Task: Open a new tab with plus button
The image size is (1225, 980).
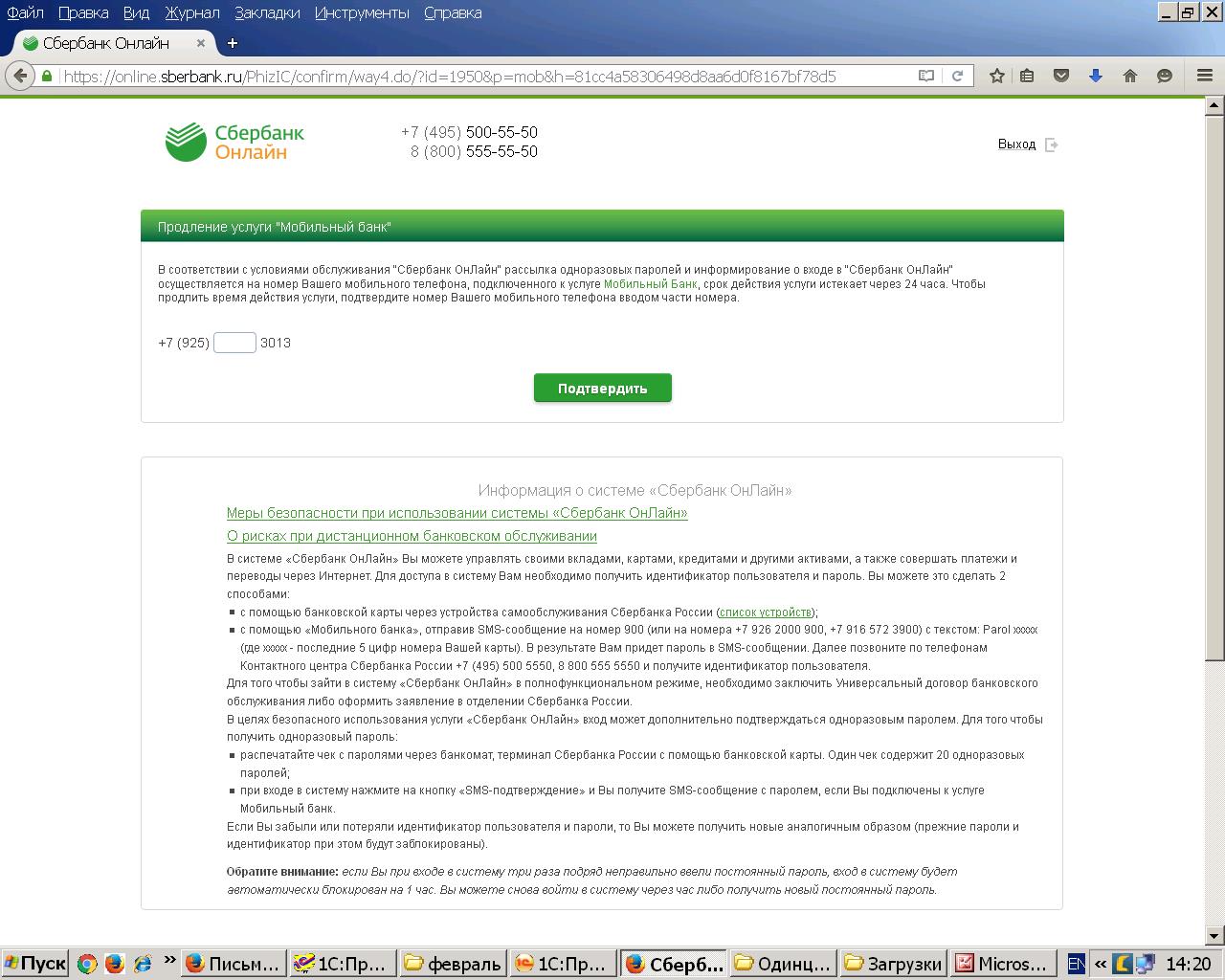Action: (233, 43)
